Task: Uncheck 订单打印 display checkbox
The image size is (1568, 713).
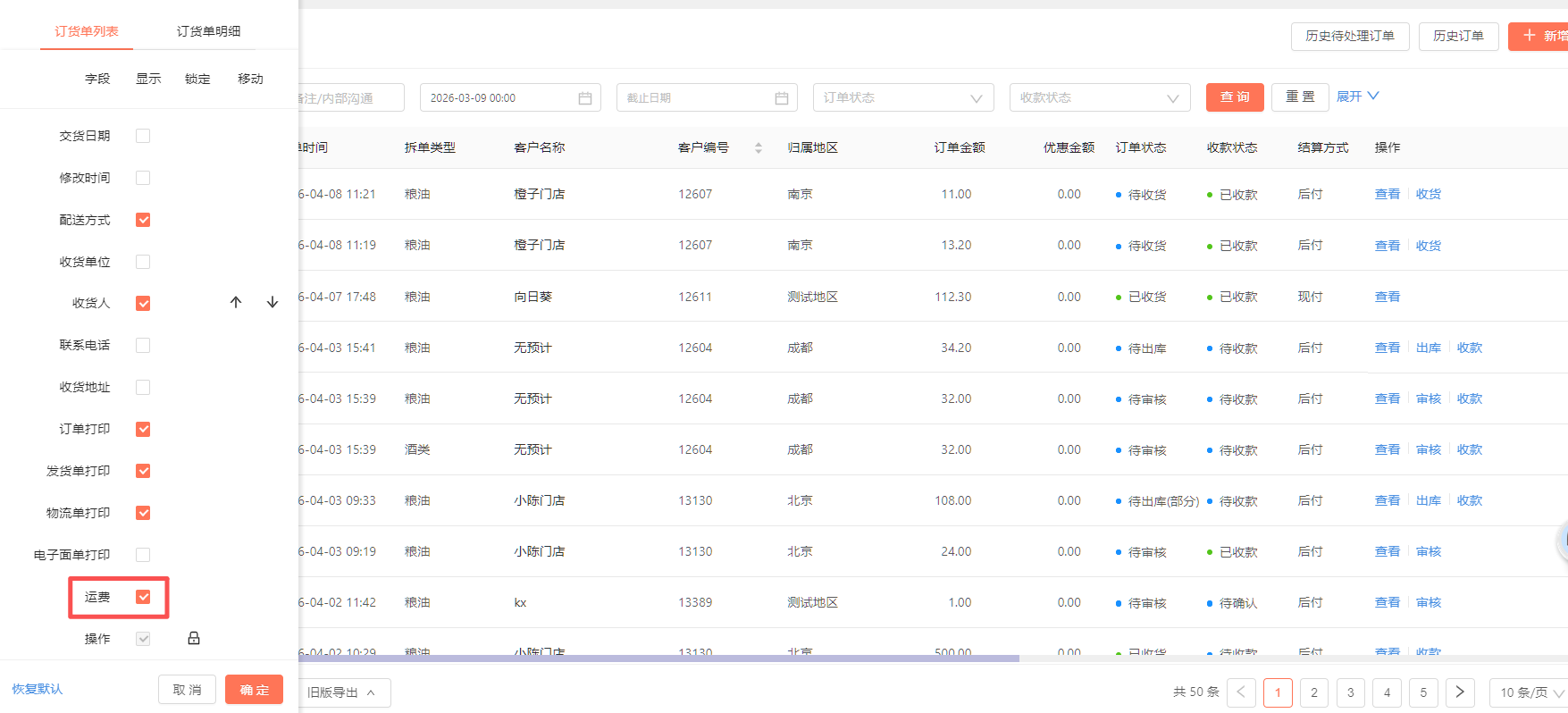Action: 143,429
